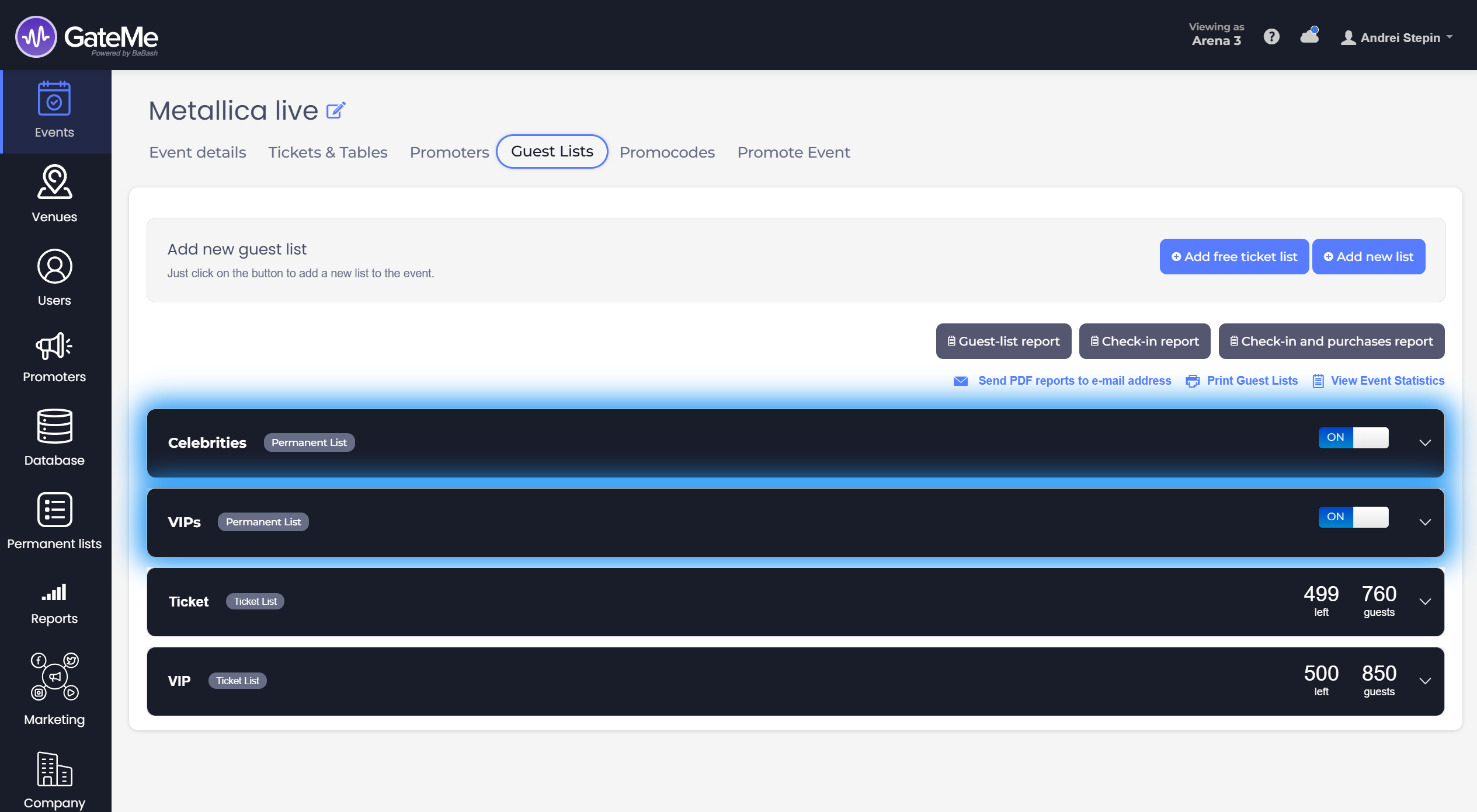Image resolution: width=1477 pixels, height=812 pixels.
Task: Switch to the Promoters tab
Action: tap(449, 152)
